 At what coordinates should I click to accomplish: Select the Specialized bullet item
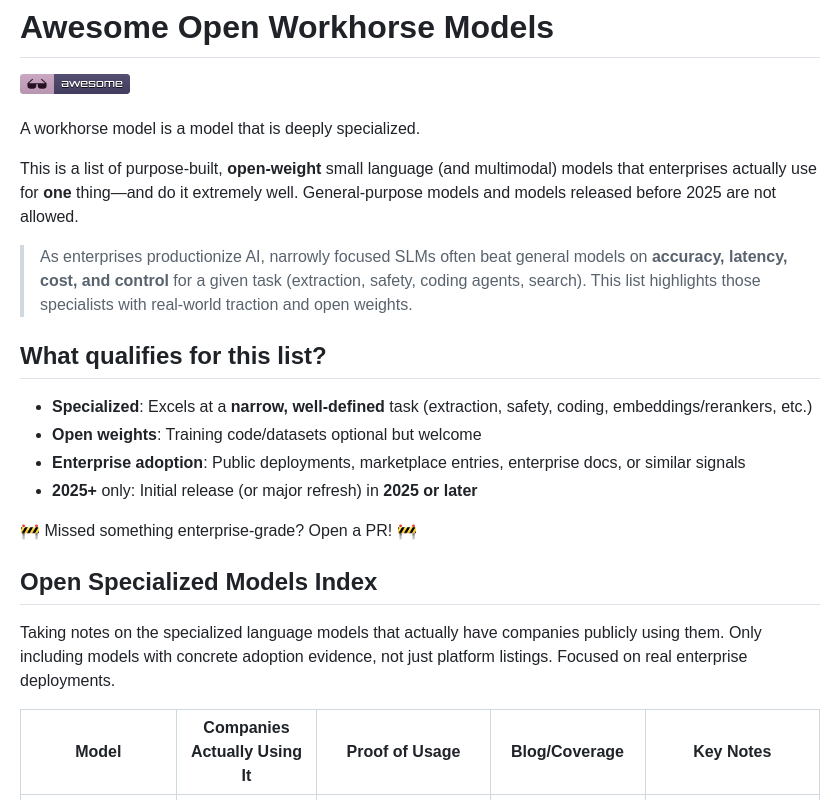click(95, 406)
